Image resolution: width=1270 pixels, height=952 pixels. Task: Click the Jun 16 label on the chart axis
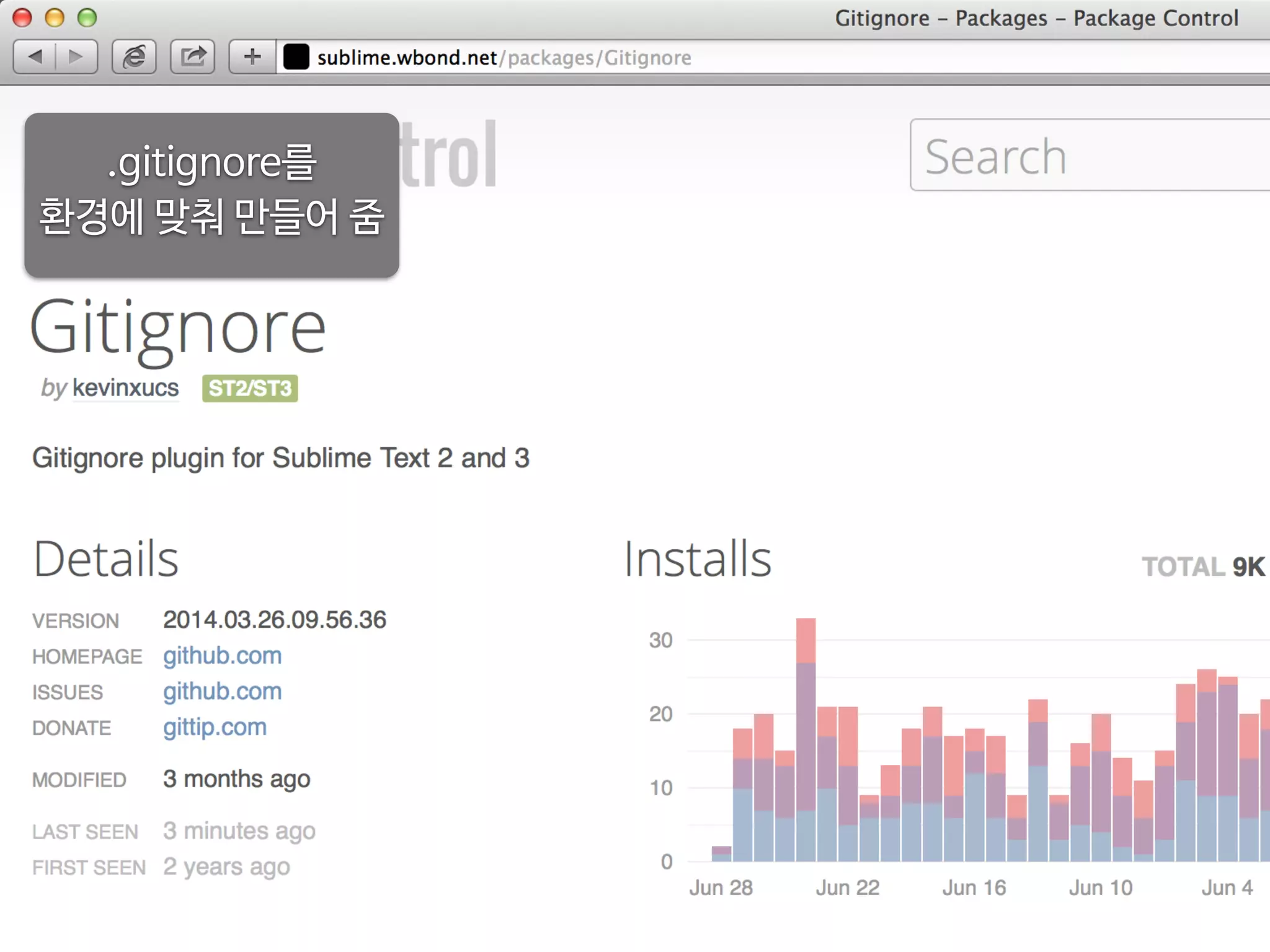click(974, 888)
